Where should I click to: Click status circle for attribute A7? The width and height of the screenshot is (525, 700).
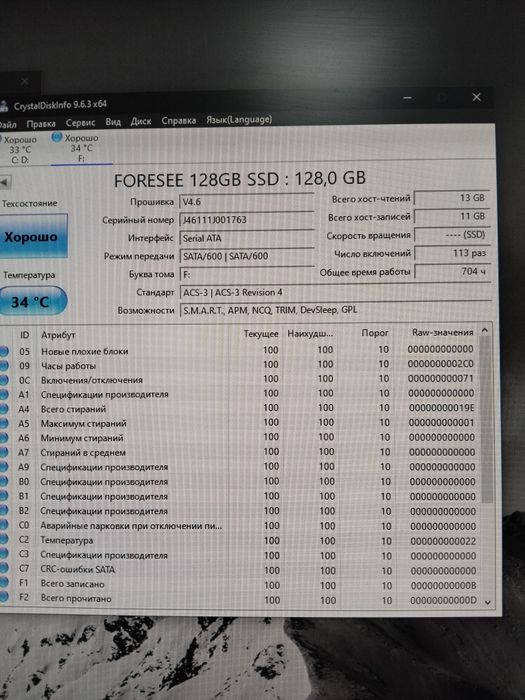click(x=4, y=453)
